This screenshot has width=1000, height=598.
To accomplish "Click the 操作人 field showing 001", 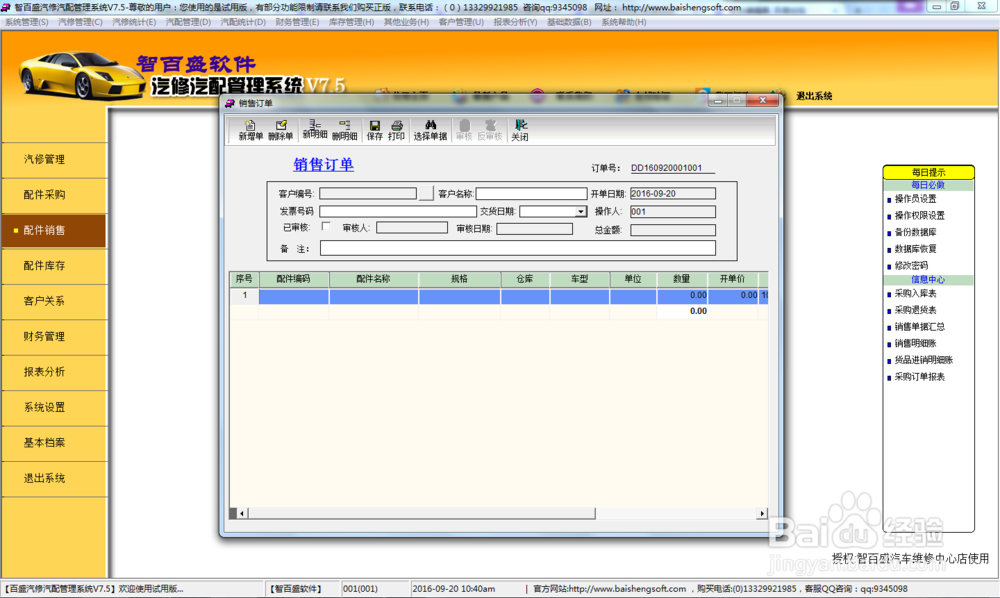I will [x=673, y=212].
